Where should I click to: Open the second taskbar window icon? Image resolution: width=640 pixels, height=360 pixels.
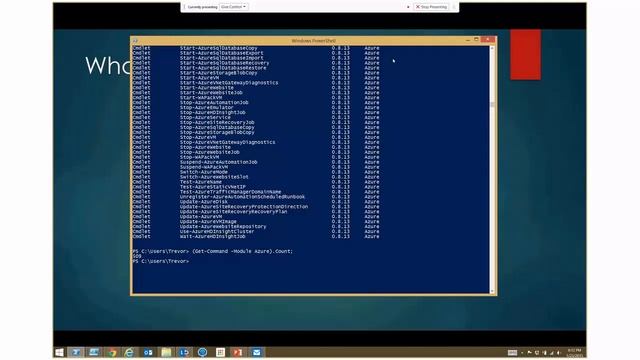pos(94,352)
